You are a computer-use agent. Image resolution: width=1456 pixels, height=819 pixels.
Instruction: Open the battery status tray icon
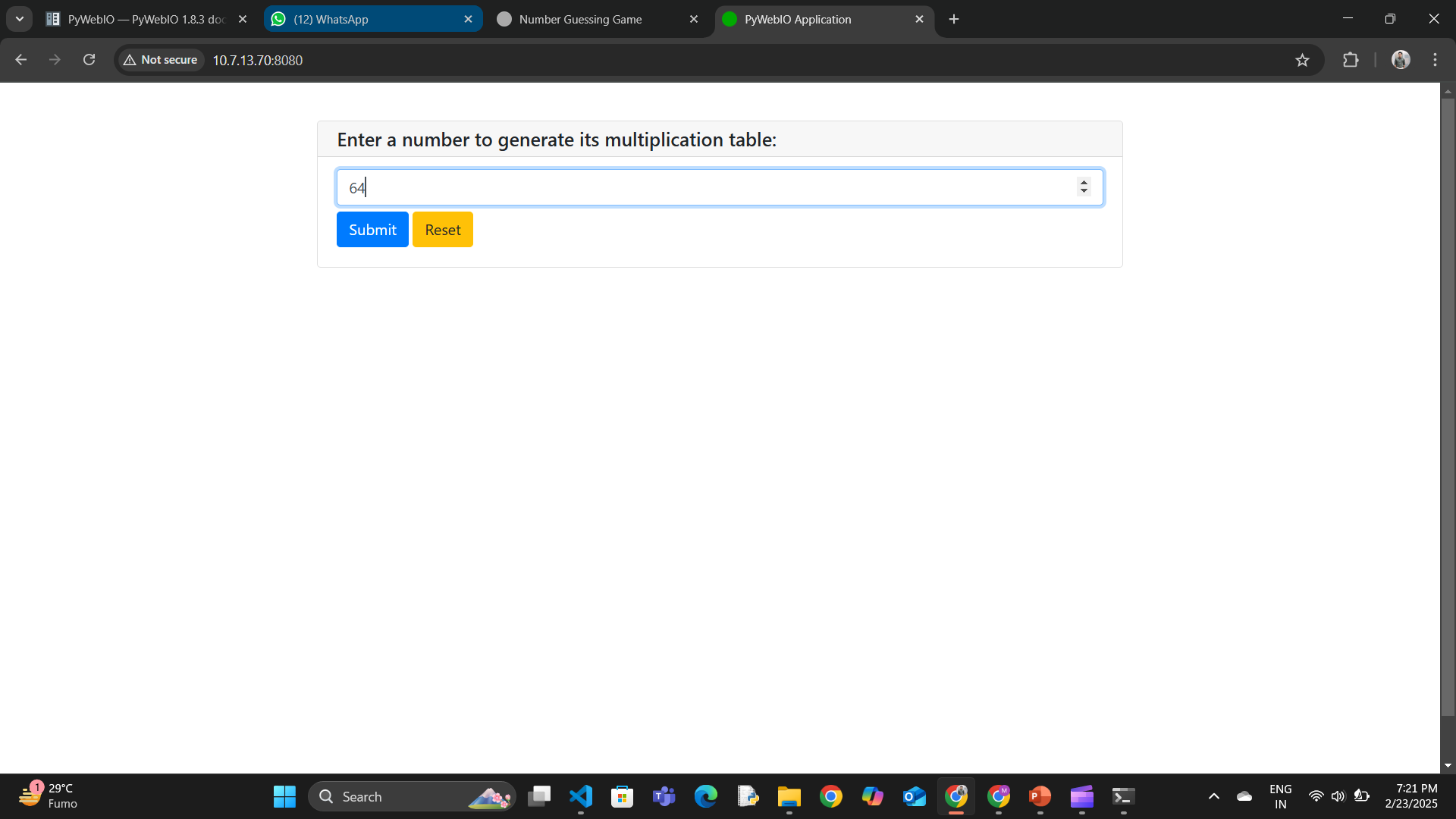click(1362, 796)
